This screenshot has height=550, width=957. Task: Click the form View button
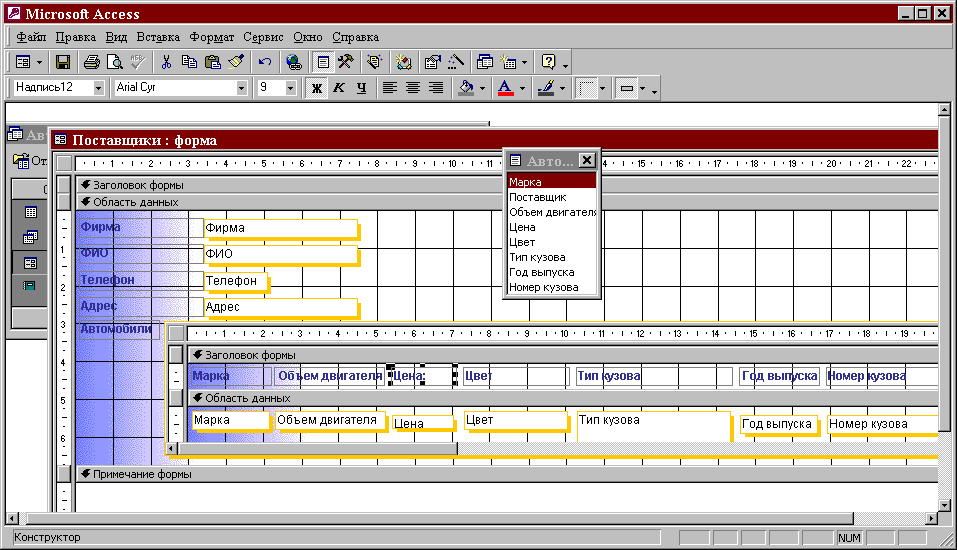click(x=23, y=62)
